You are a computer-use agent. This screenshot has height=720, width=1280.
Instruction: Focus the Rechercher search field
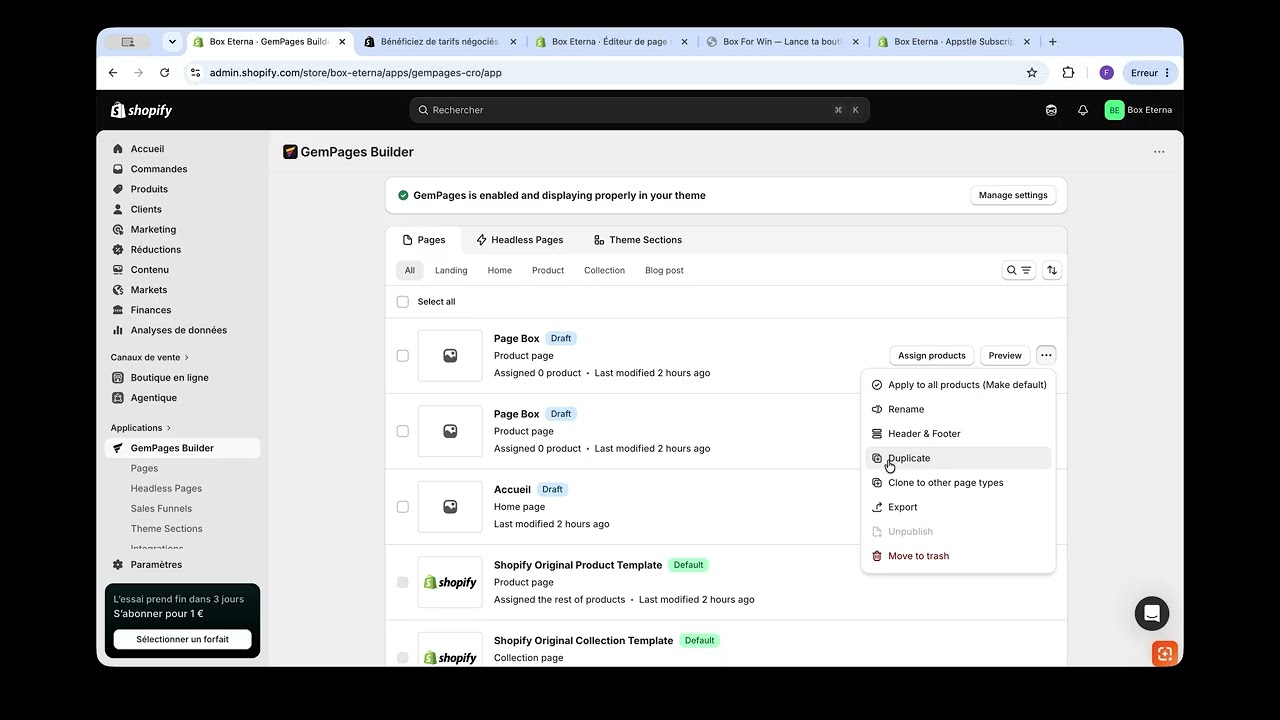pos(640,110)
